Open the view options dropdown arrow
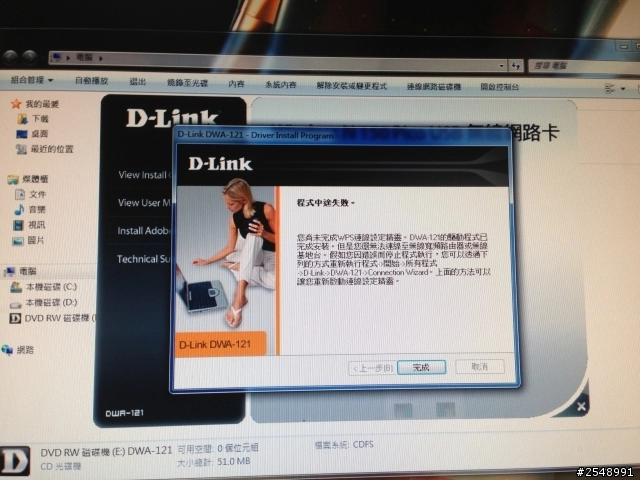 pos(623,88)
